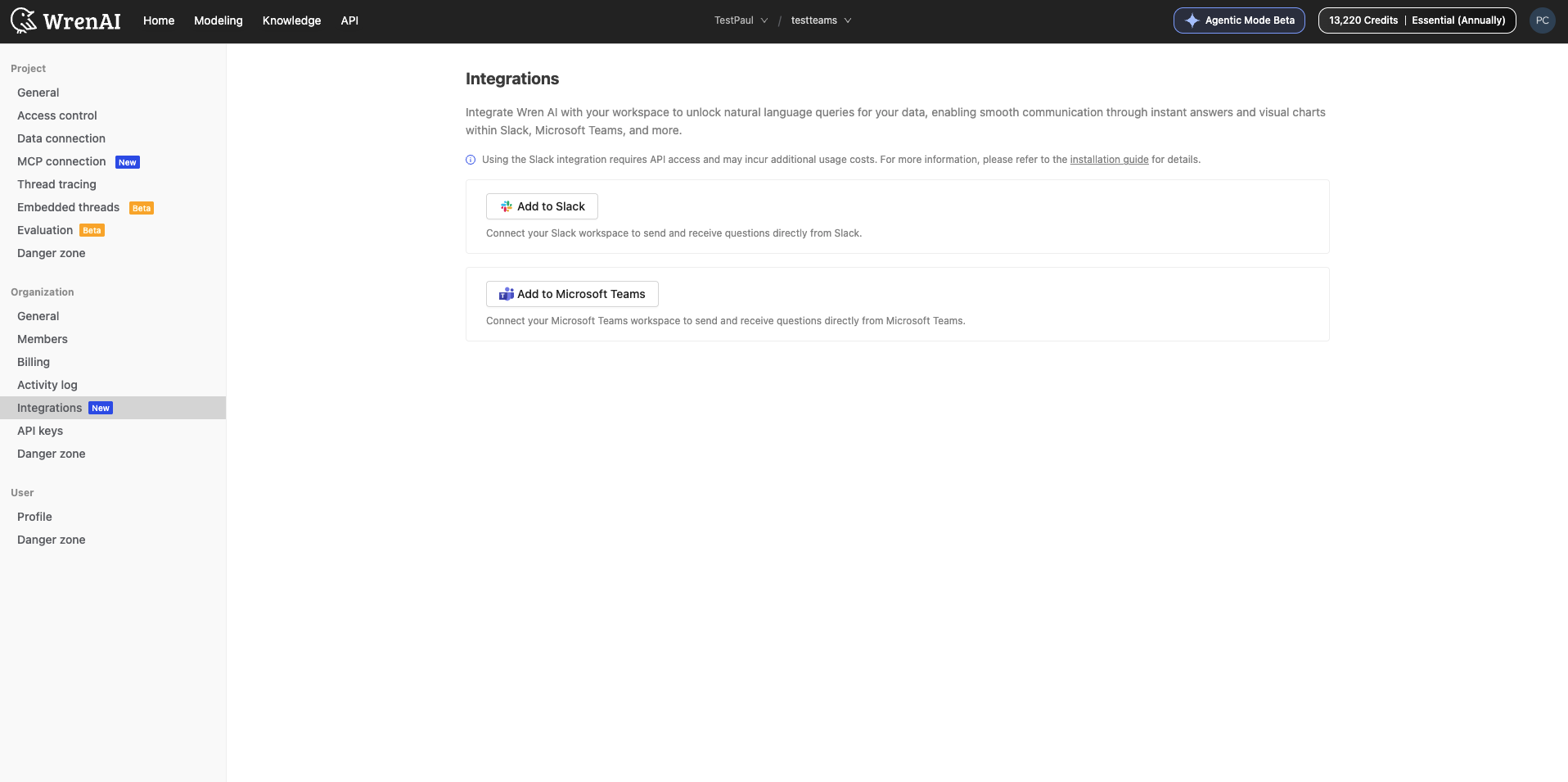Open the Modeling menu
Screen dimensions: 1568x782
point(219,20)
